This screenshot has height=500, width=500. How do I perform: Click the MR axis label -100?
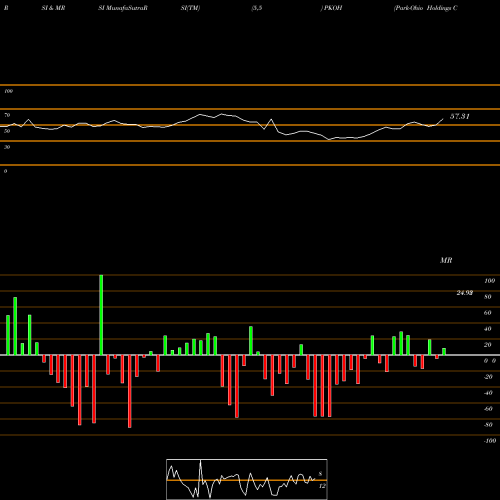click(x=489, y=441)
